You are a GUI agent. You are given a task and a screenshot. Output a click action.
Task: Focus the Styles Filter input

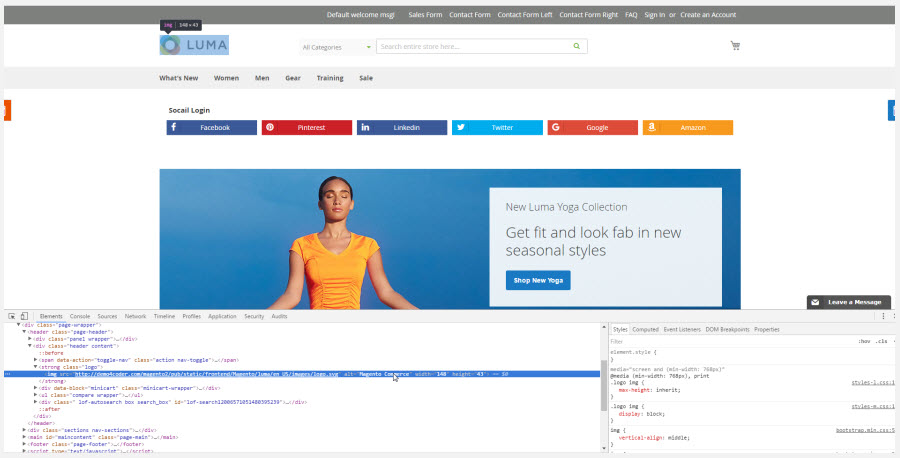732,341
